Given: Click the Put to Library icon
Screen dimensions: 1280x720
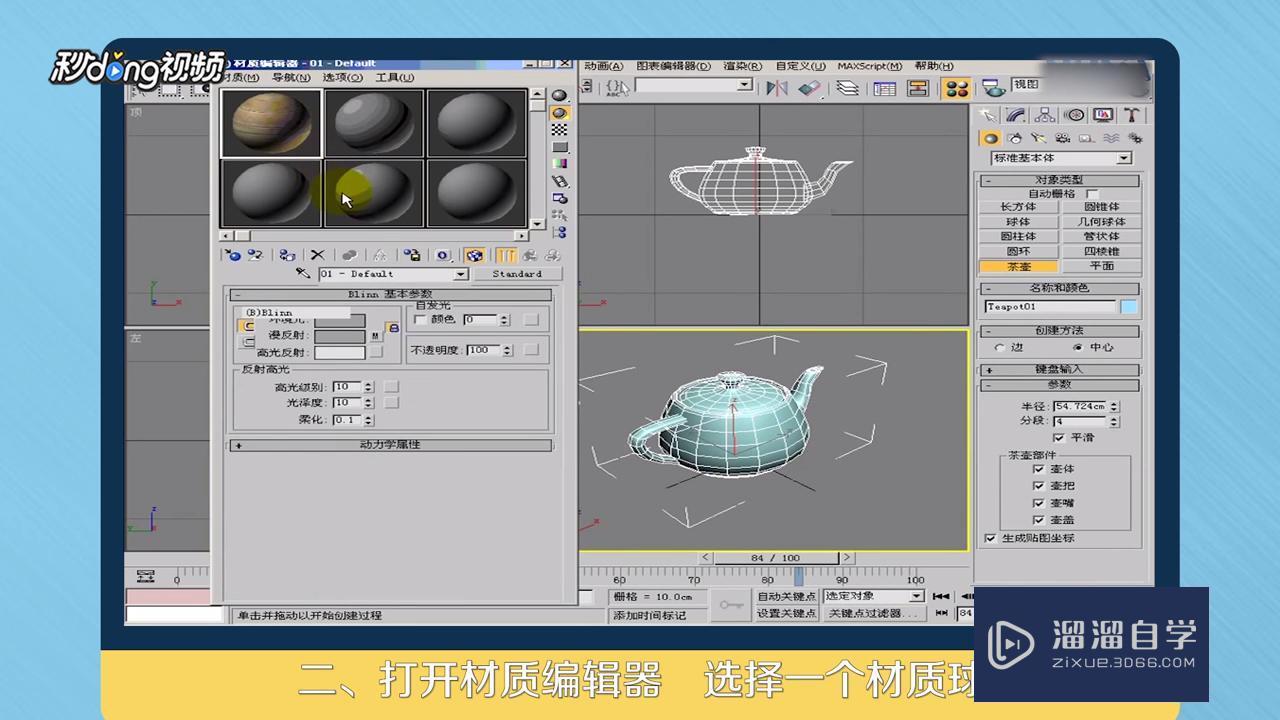Looking at the screenshot, I should (412, 255).
